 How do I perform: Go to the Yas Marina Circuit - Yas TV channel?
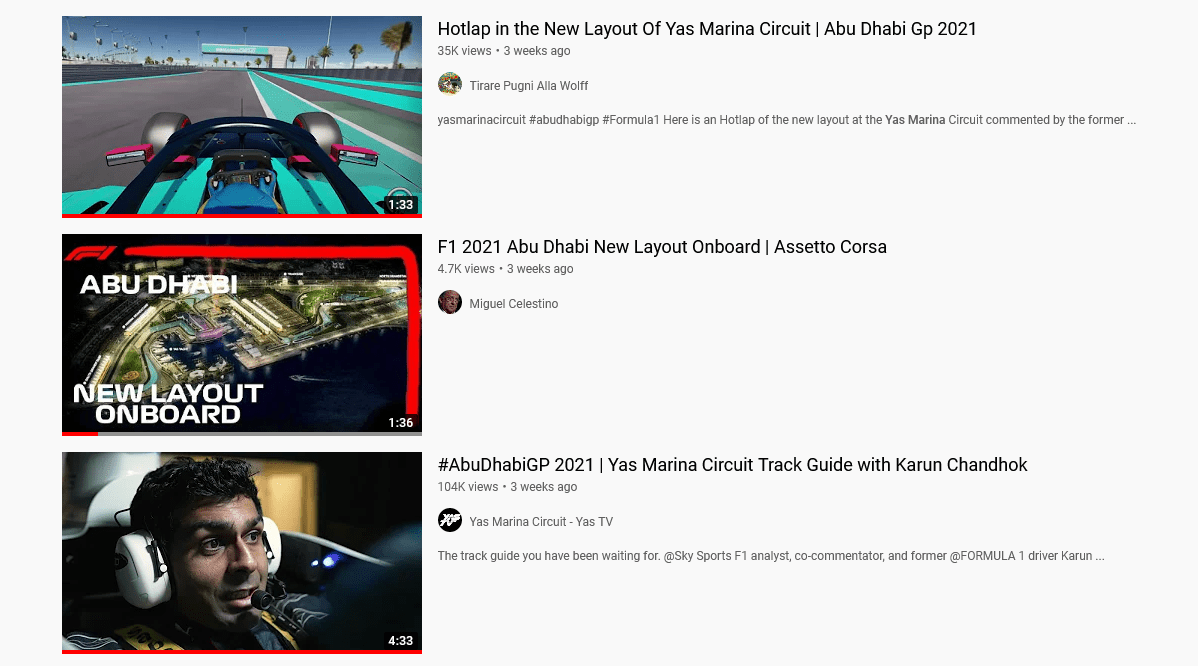[541, 522]
